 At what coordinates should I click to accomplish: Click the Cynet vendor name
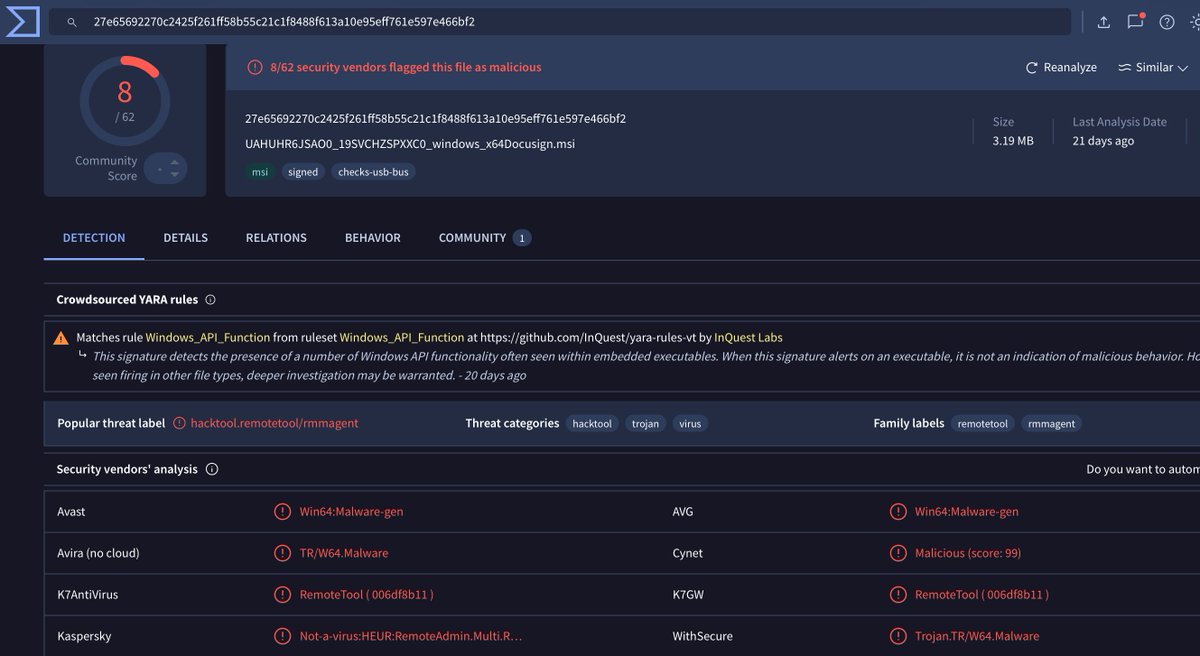688,553
